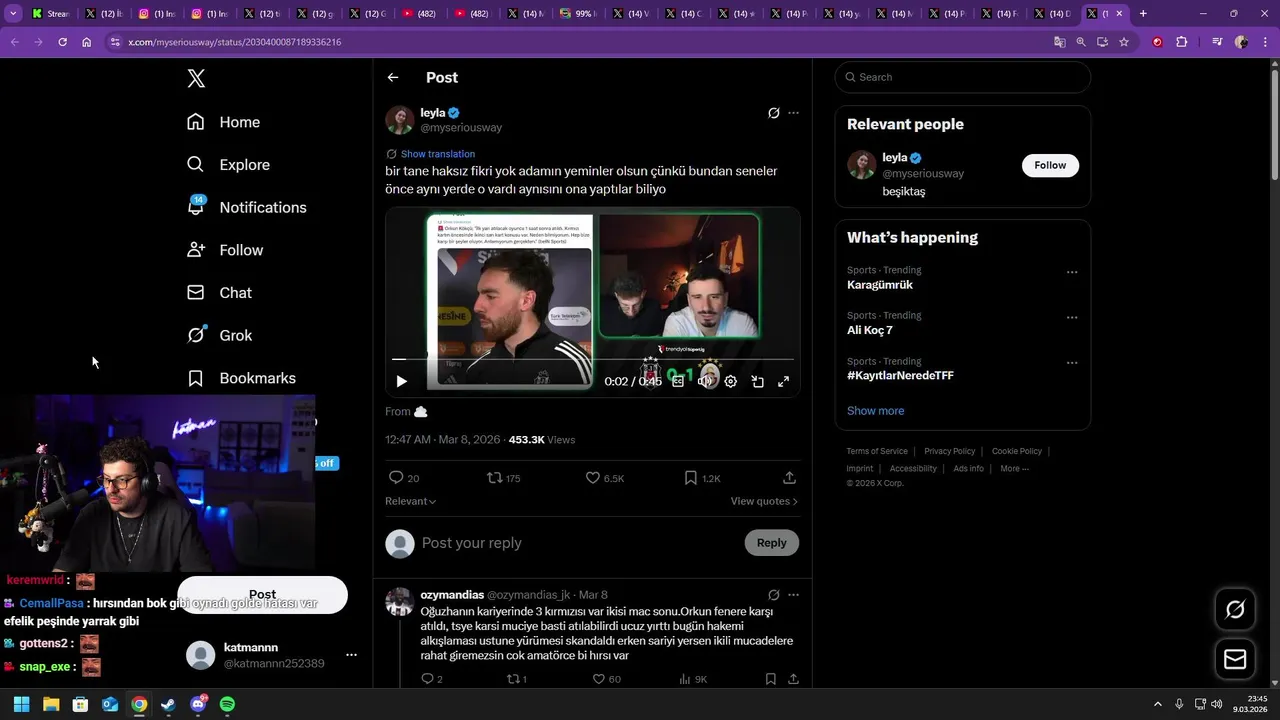Open Steam from the taskbar
This screenshot has height=720, width=1280.
[x=168, y=704]
